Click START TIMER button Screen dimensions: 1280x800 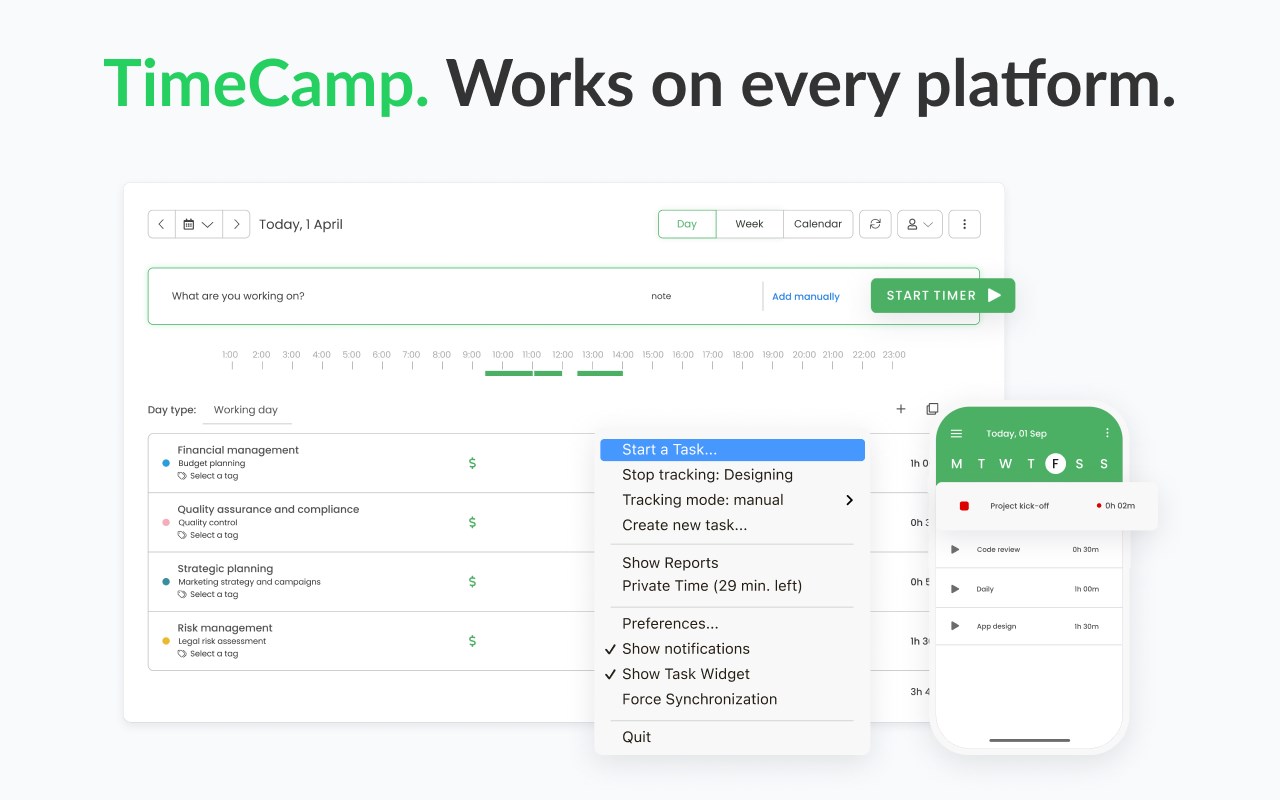(943, 295)
